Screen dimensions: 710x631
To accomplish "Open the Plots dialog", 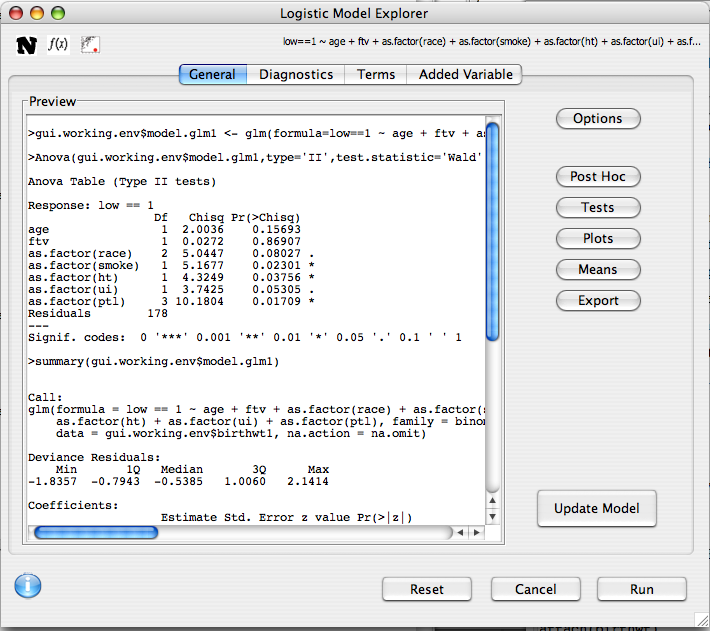I will [x=598, y=239].
